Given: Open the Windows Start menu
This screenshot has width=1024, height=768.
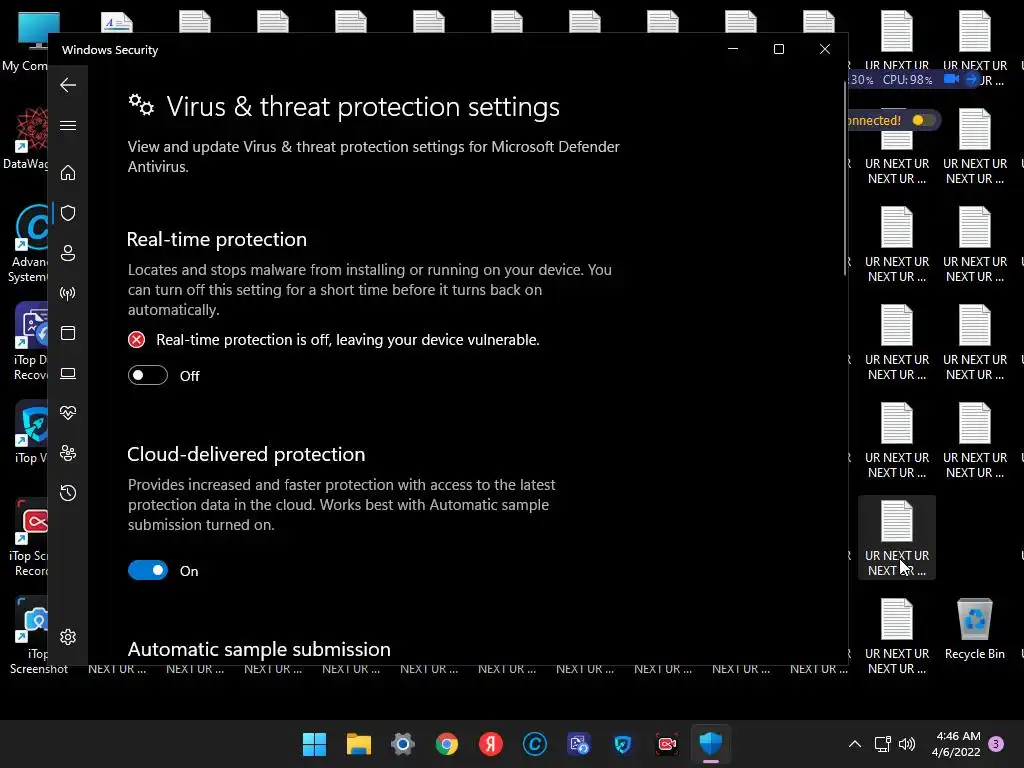Looking at the screenshot, I should tap(314, 744).
